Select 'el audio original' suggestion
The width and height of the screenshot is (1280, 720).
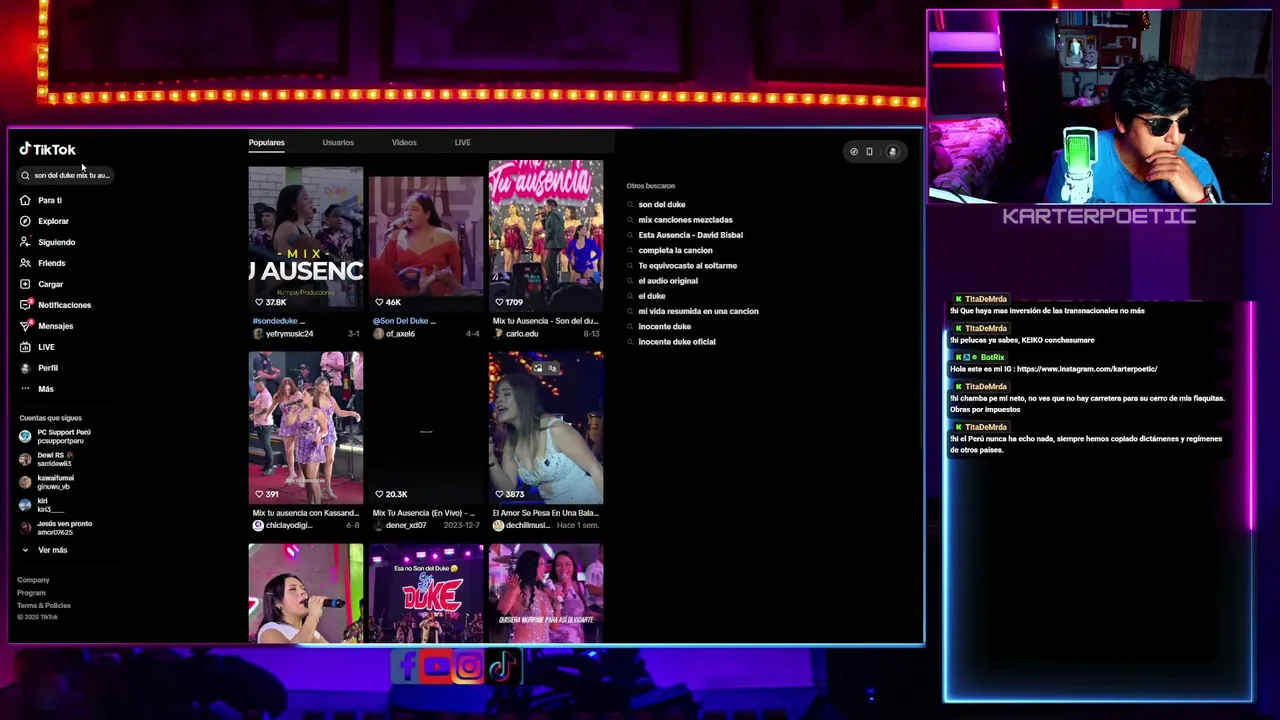click(668, 281)
